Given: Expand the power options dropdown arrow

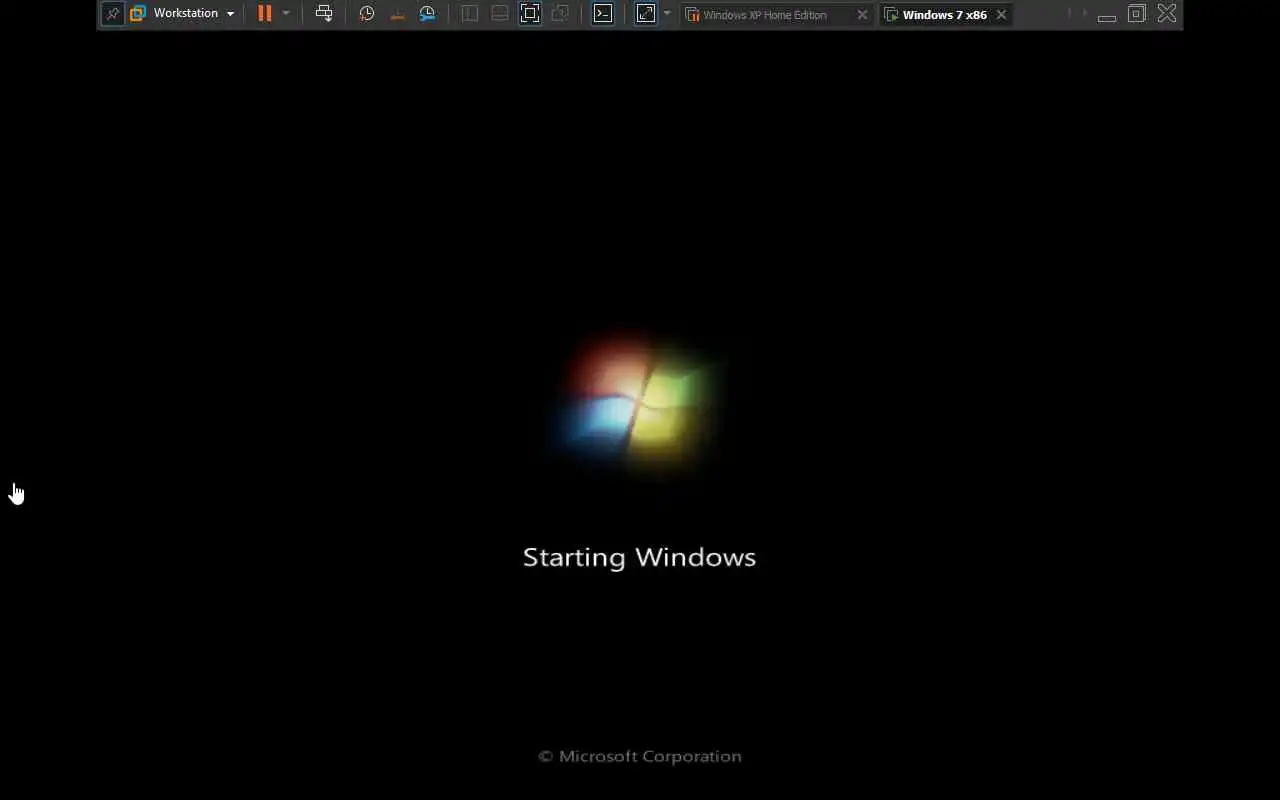Looking at the screenshot, I should 286,14.
